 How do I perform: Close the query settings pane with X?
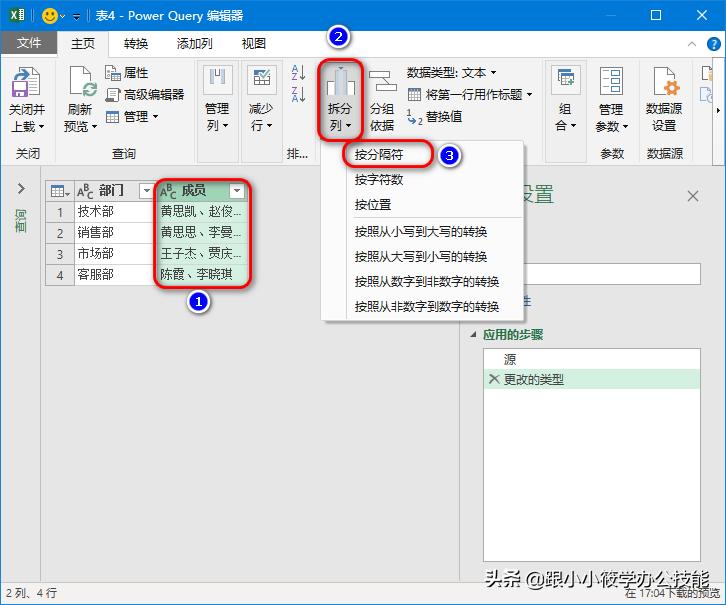tap(693, 196)
